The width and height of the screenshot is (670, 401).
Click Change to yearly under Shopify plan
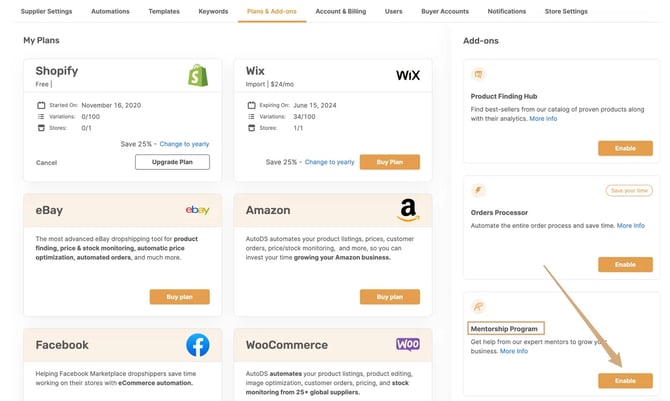pyautogui.click(x=184, y=144)
